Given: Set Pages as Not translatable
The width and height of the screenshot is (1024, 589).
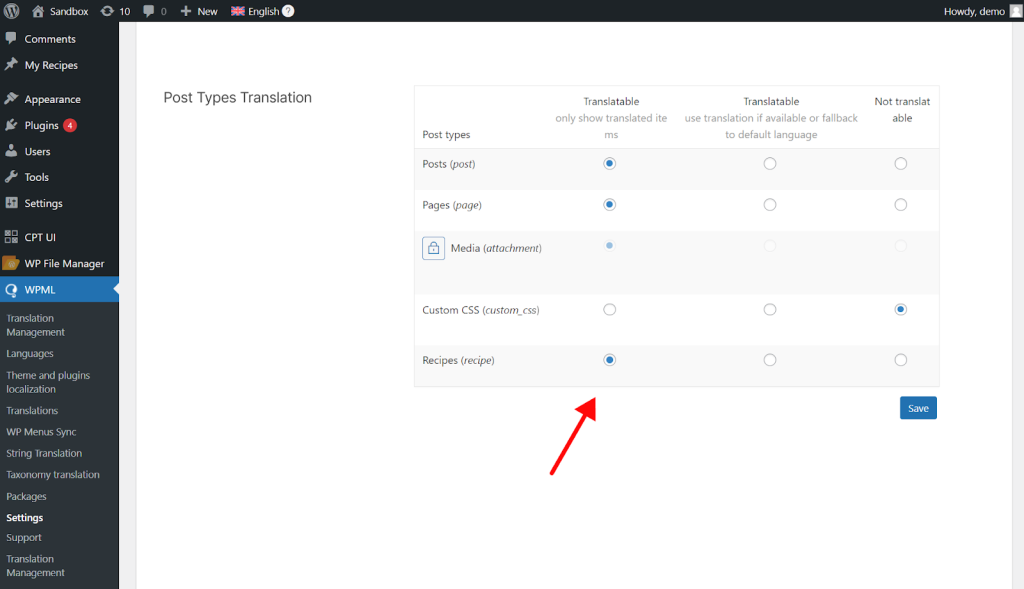Looking at the screenshot, I should point(901,204).
